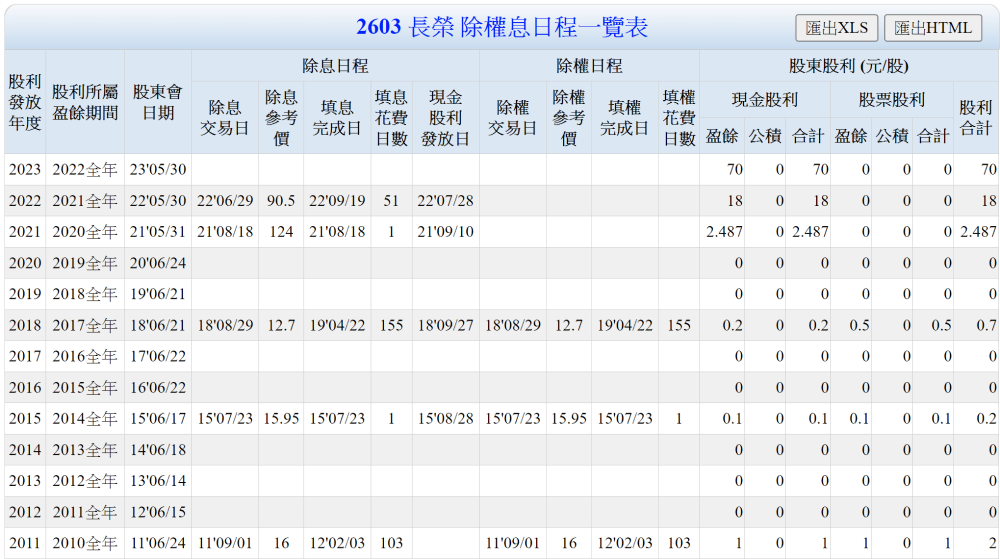Click the 填息花費日數 column header
This screenshot has height=559, width=1000.
point(391,117)
